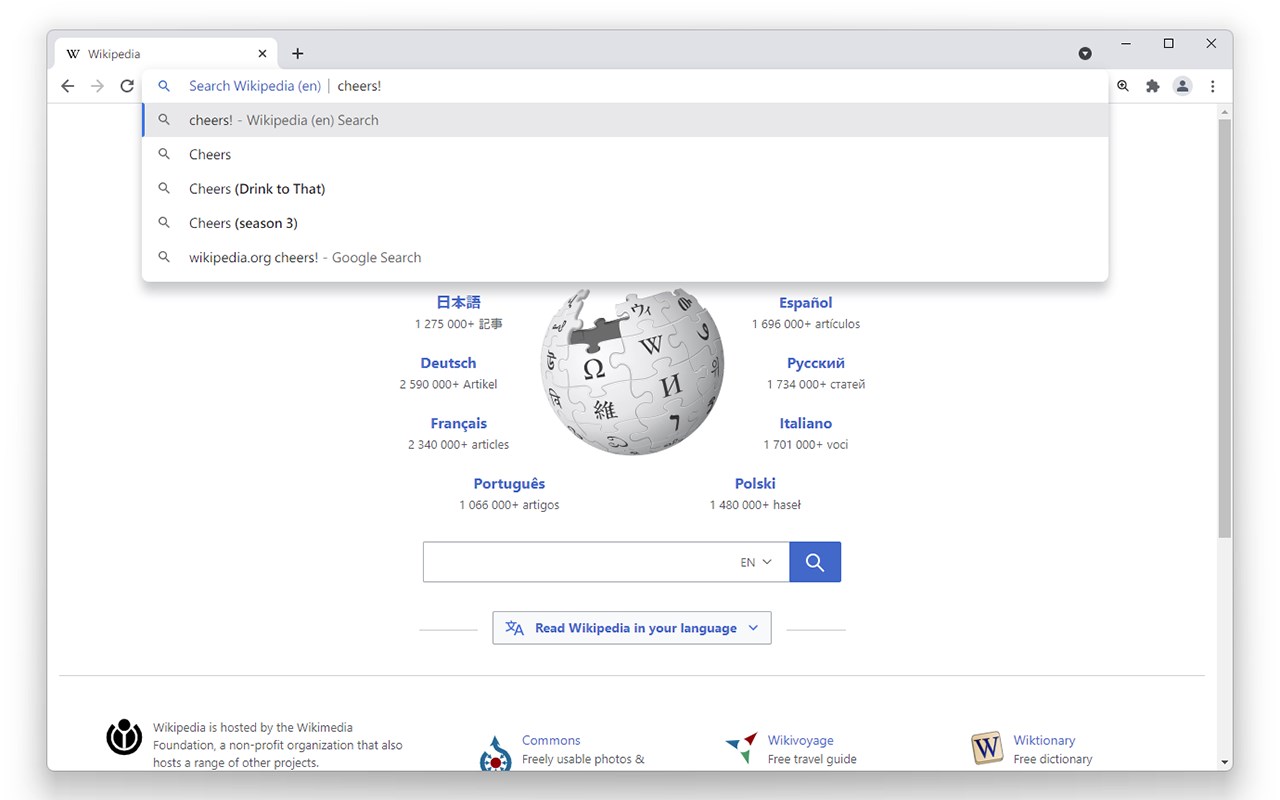Click the page vertical scrollbar thumb
The width and height of the screenshot is (1280, 800).
click(x=1225, y=328)
